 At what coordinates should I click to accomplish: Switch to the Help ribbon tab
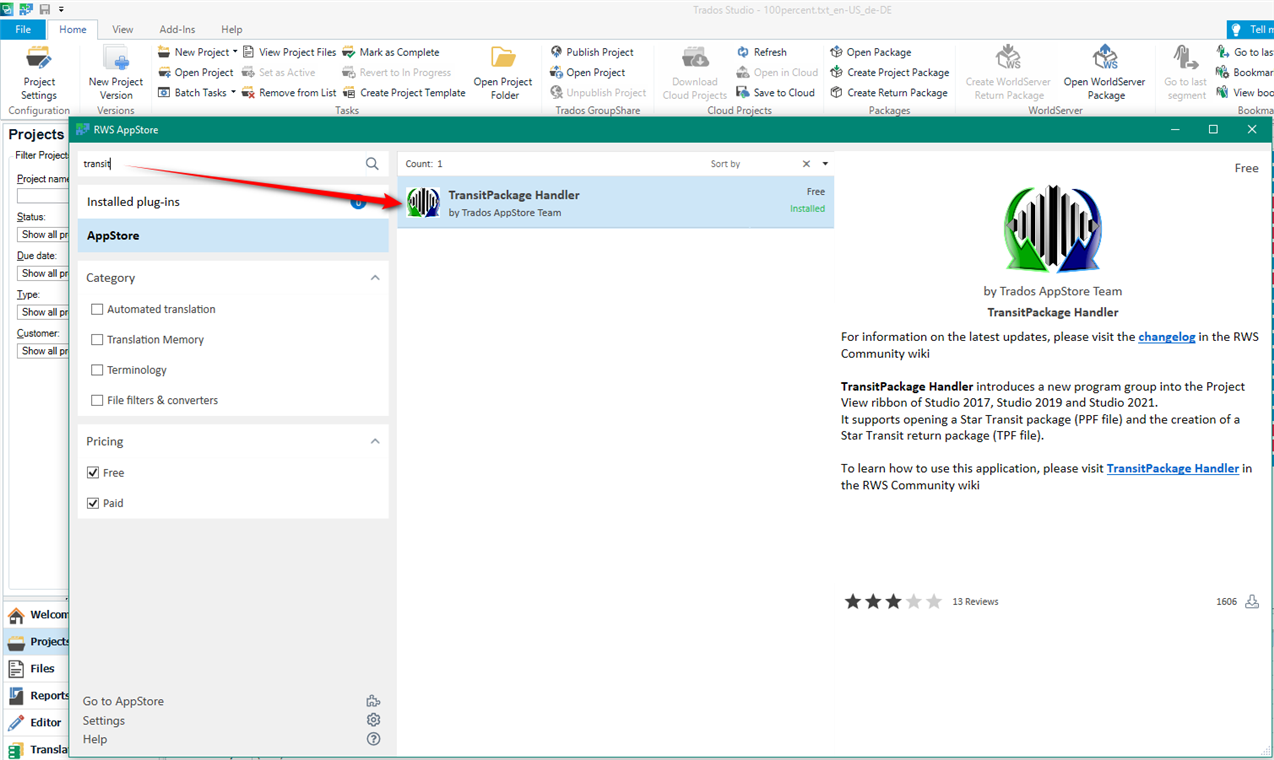(x=231, y=30)
